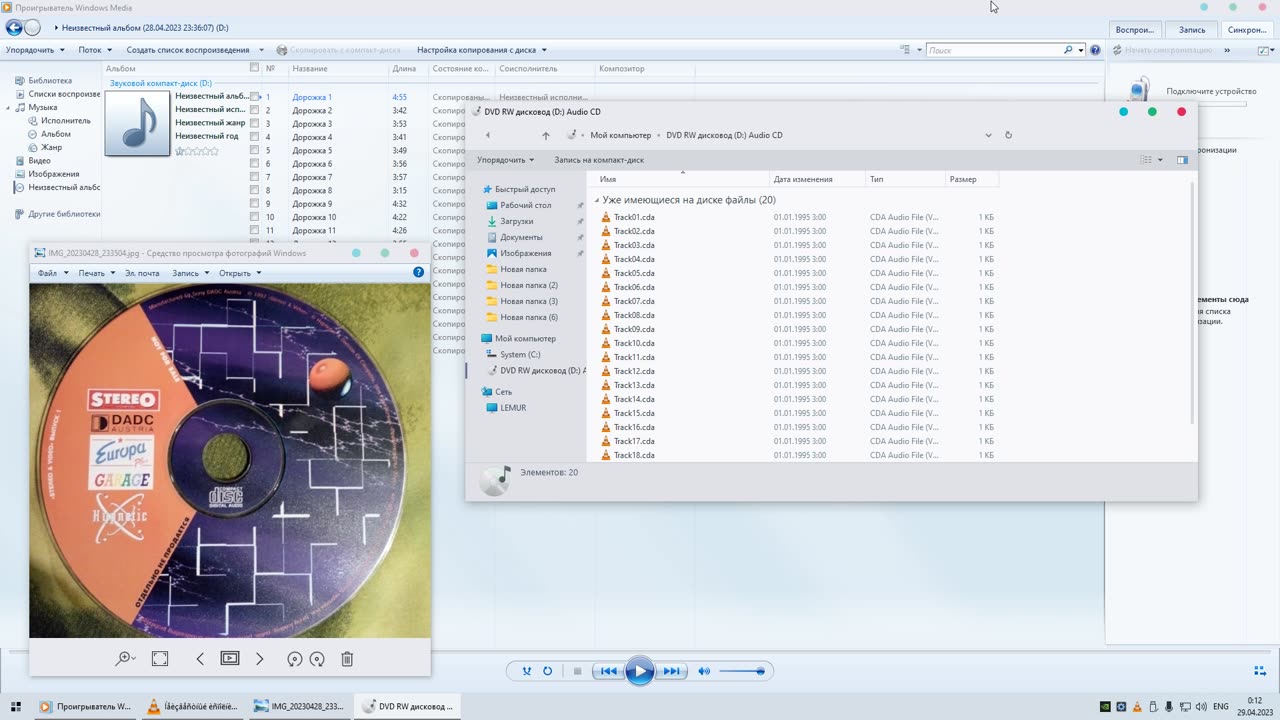Viewport: 1280px width, 720px height.
Task: Start the slideshow in Photo Viewer
Action: tap(230, 658)
